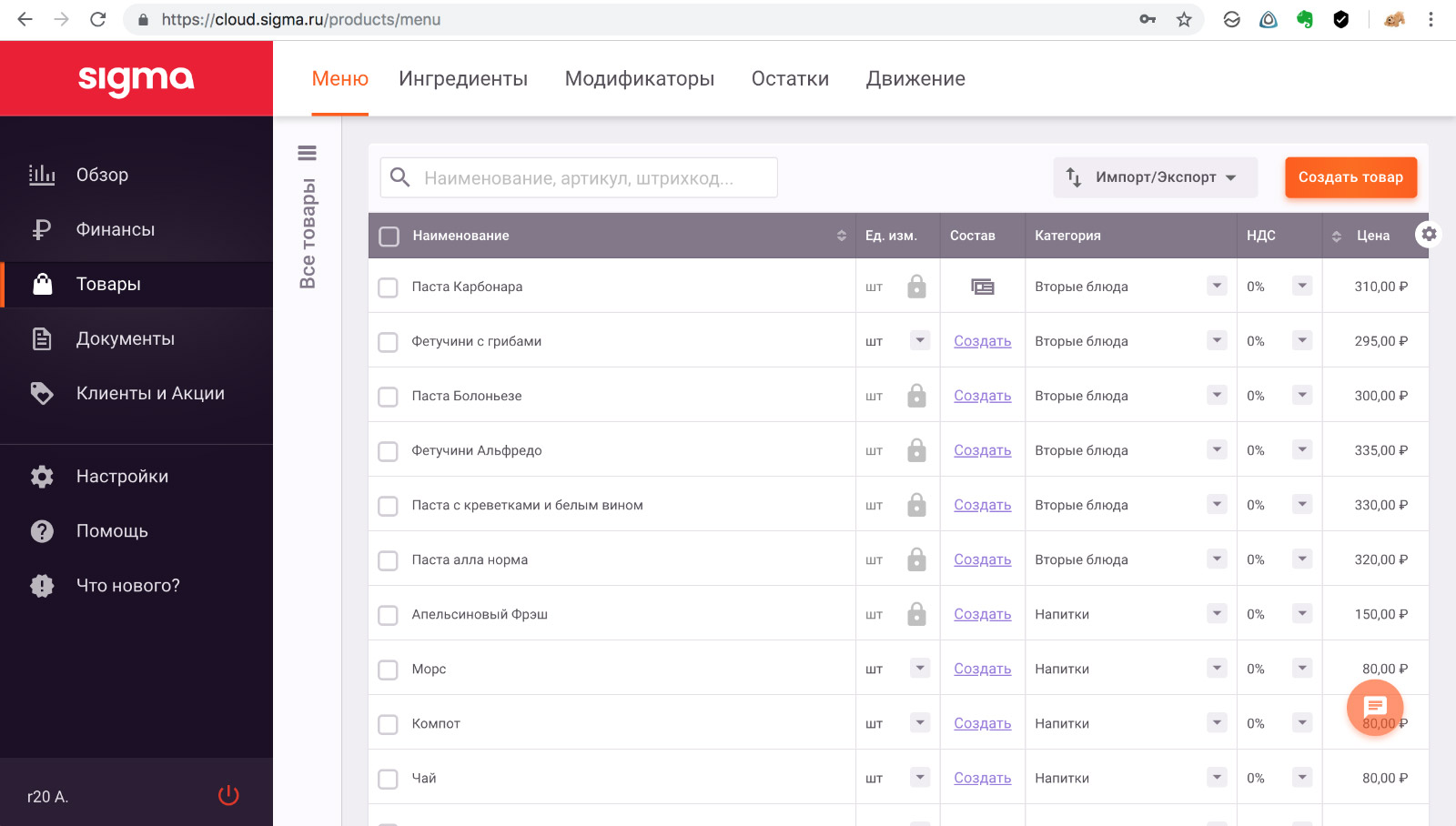Open the hamburger categories panel icon
Viewport: 1456px width, 826px height.
[x=308, y=153]
